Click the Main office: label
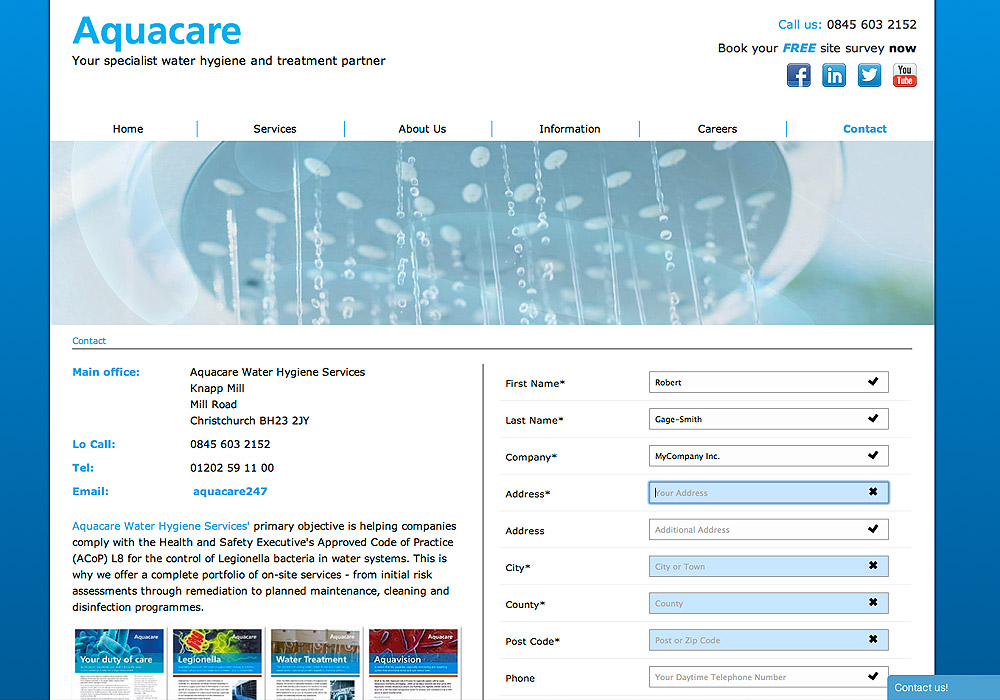1000x700 pixels. point(106,372)
